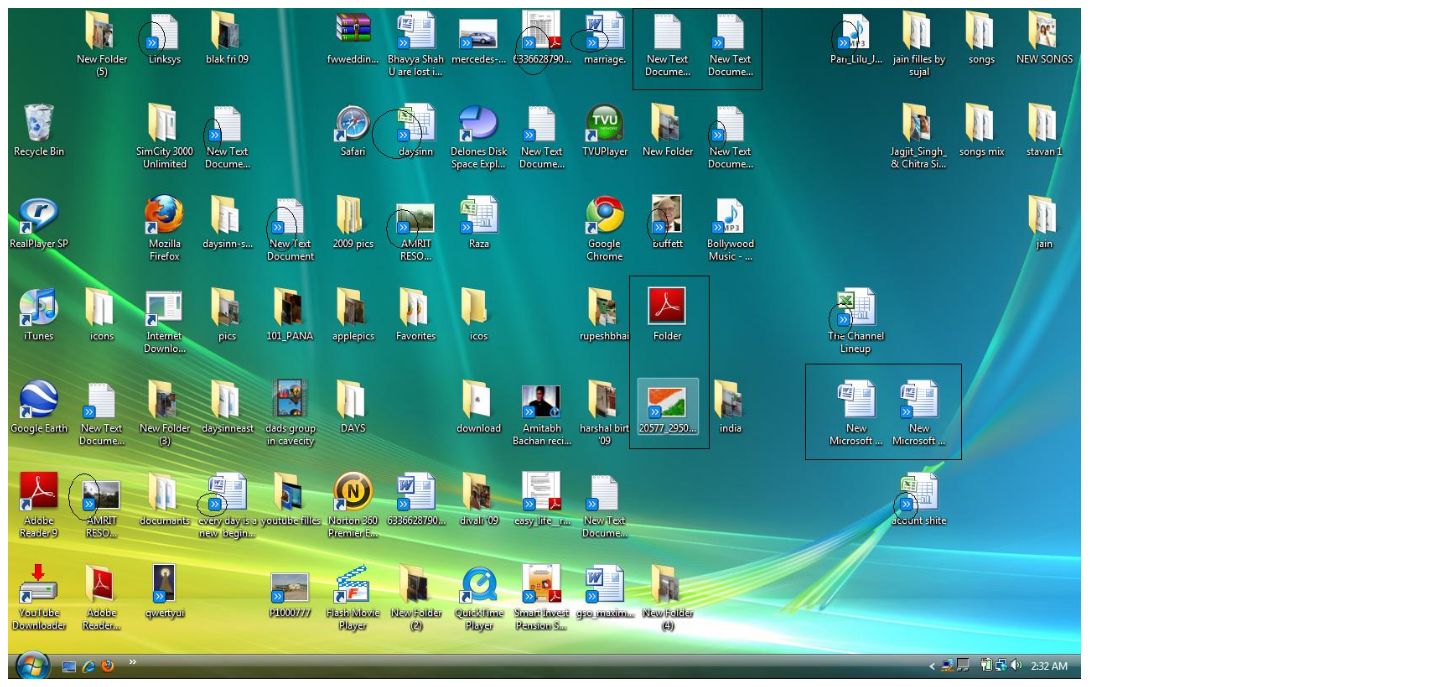Launch iTunes
Viewport: 1440px width, 687px height.
38,305
